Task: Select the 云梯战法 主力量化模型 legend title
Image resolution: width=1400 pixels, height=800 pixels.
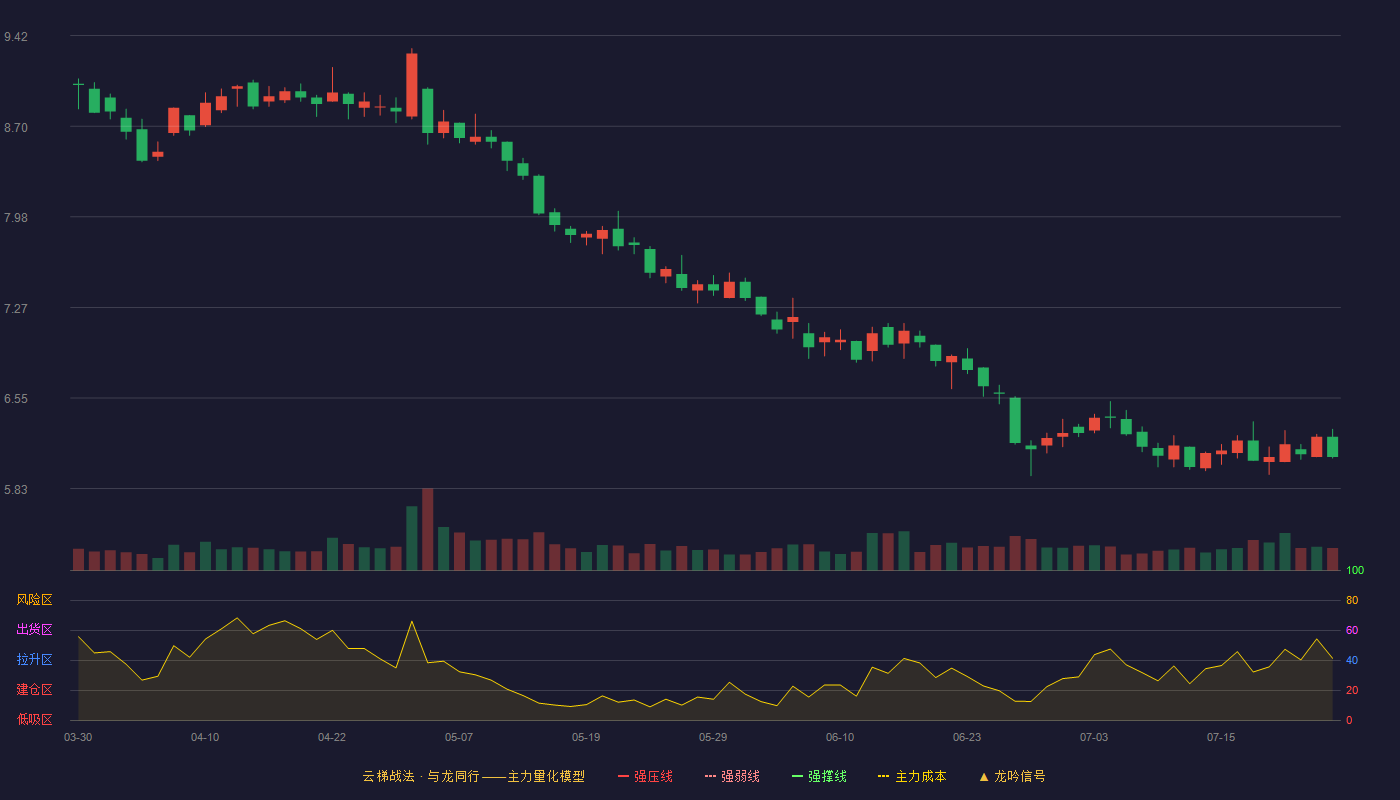Action: [474, 776]
